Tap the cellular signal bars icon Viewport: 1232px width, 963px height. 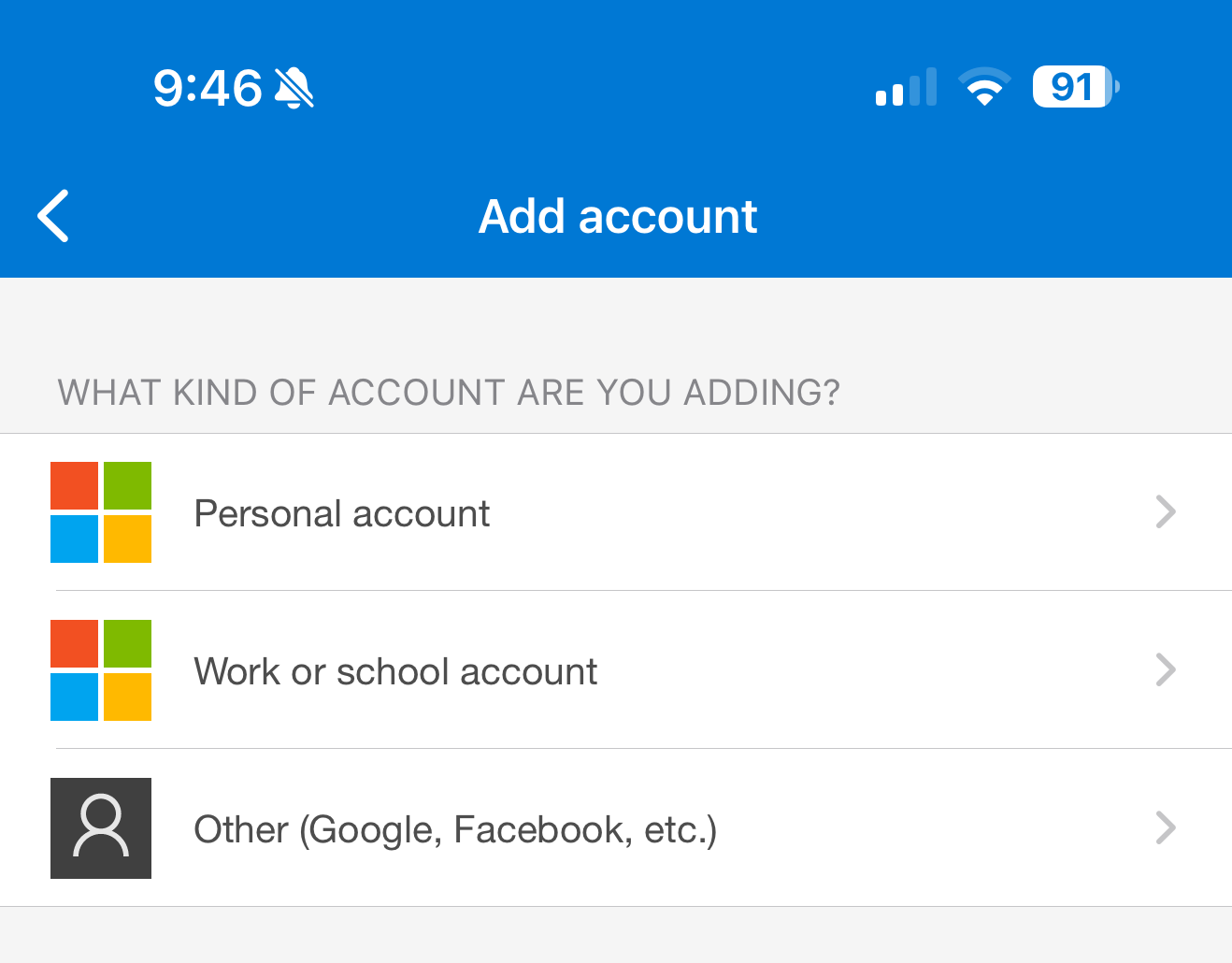coord(906,87)
